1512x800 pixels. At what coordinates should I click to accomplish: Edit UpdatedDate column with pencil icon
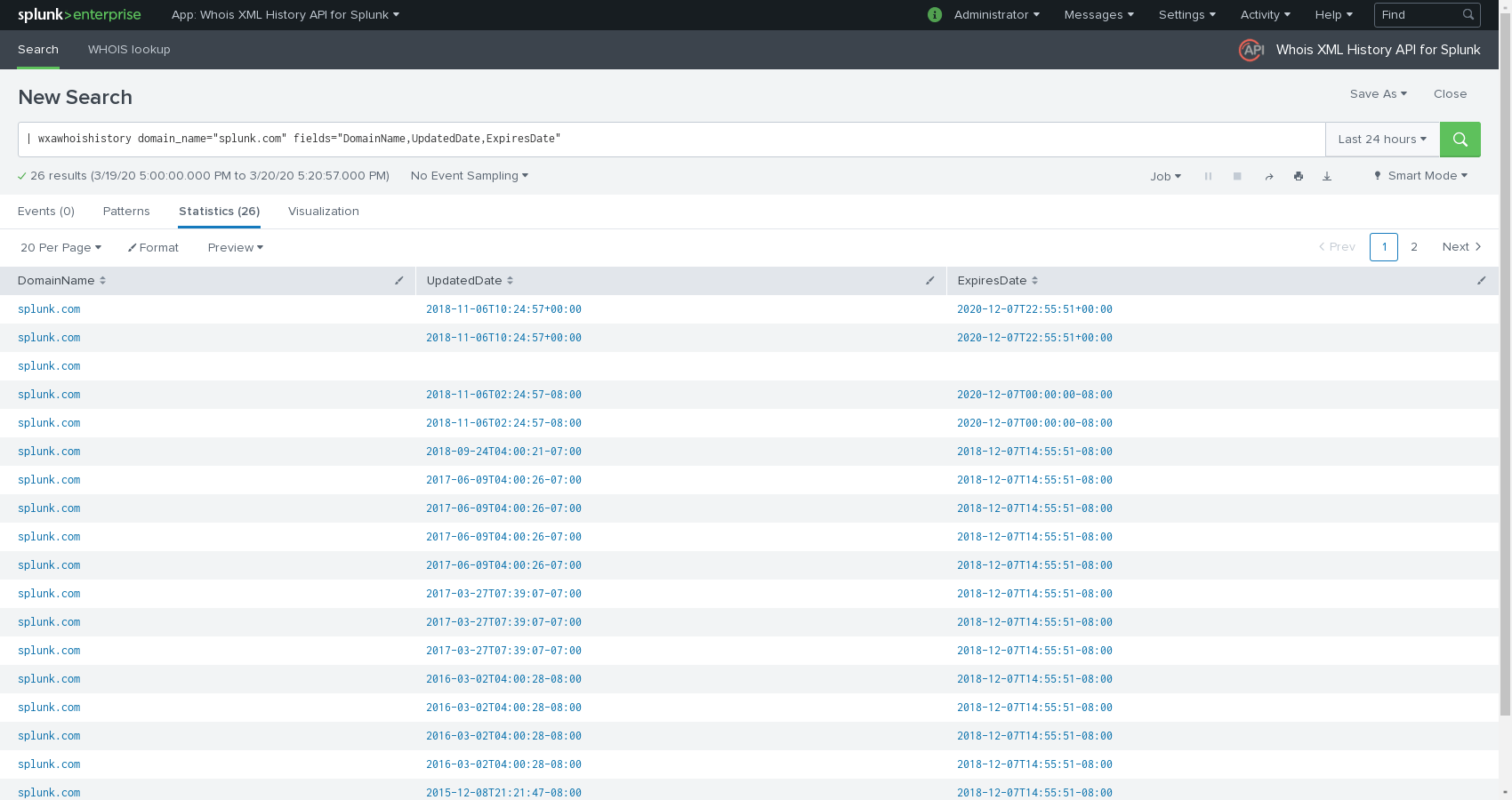coord(930,281)
